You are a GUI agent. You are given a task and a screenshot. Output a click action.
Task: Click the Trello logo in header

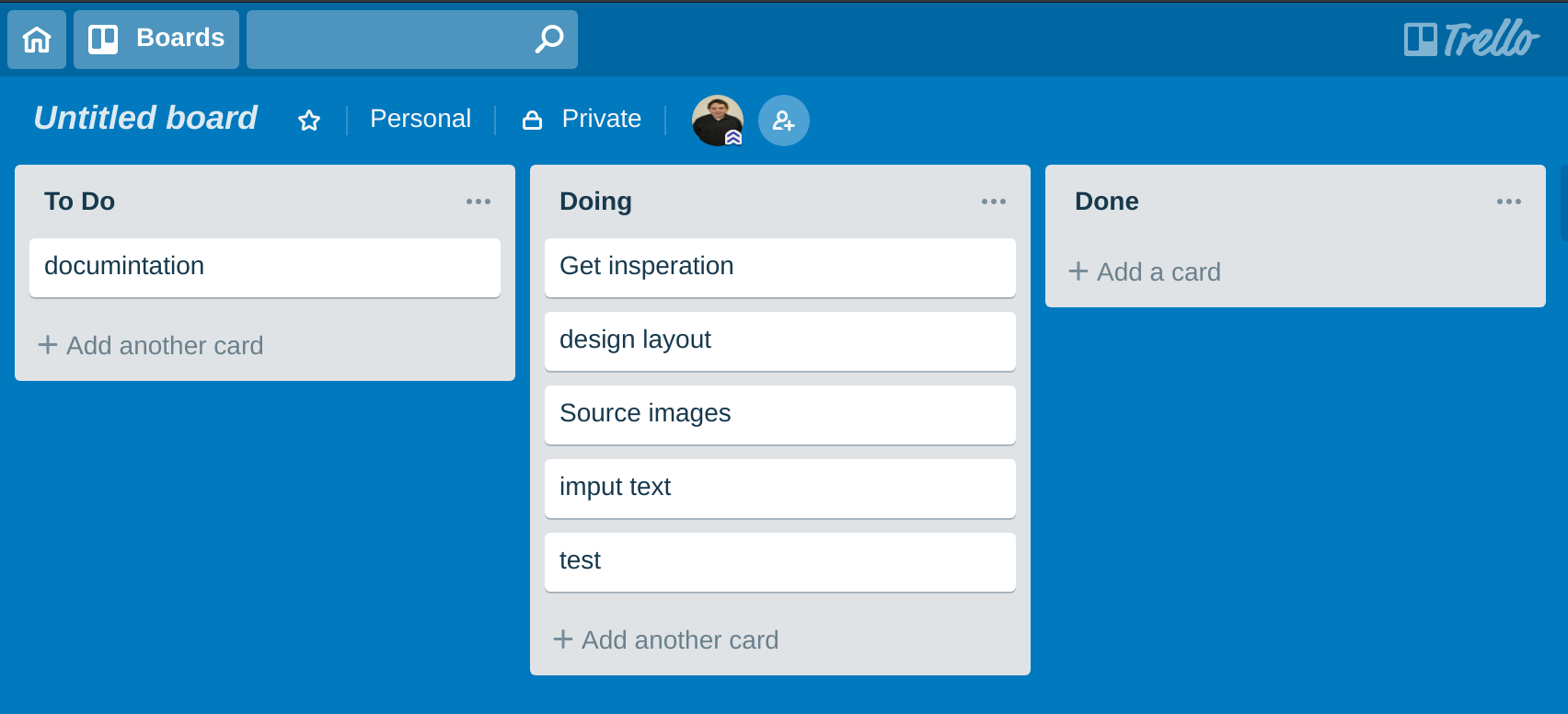(x=1470, y=40)
